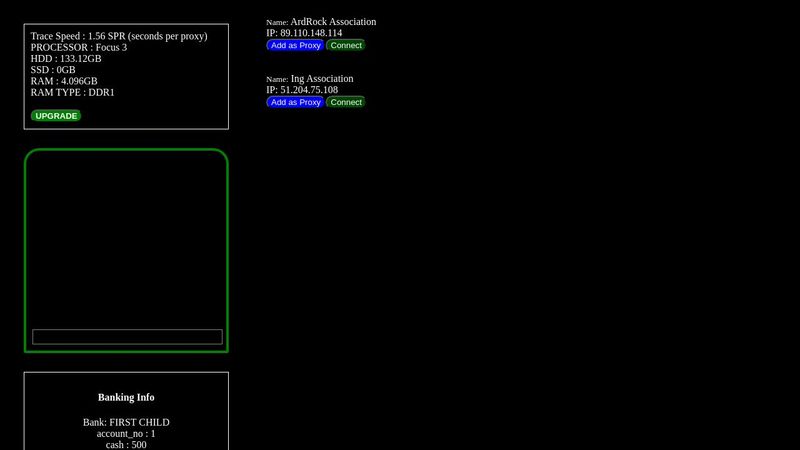The image size is (800, 450).
Task: Select the Ing Association name text
Action: [321, 79]
